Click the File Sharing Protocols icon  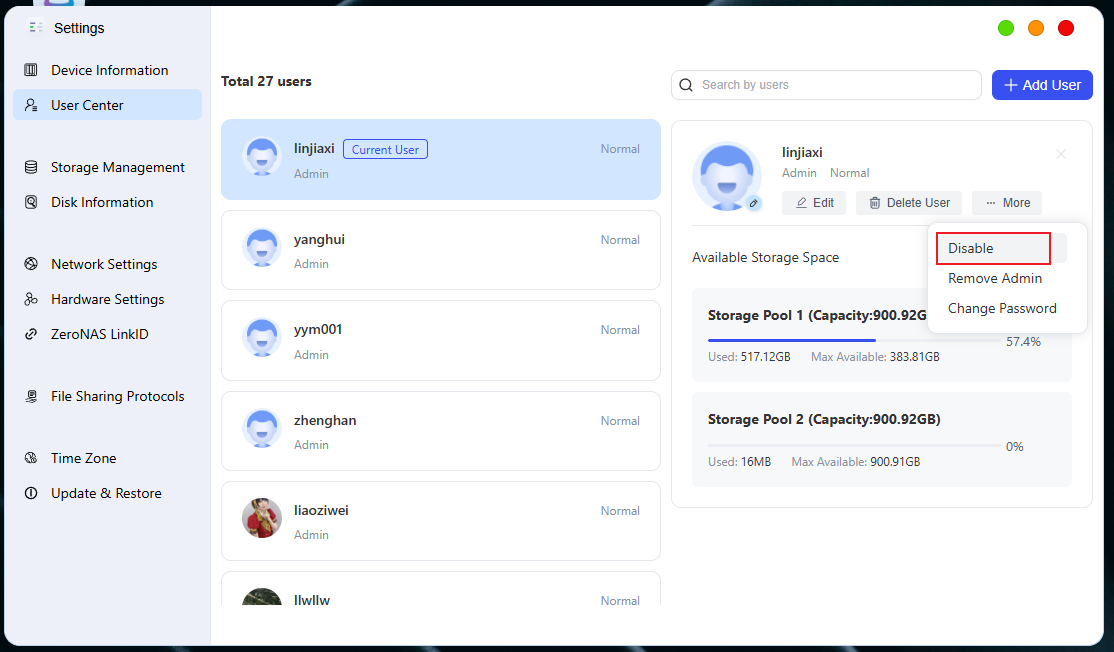(31, 396)
